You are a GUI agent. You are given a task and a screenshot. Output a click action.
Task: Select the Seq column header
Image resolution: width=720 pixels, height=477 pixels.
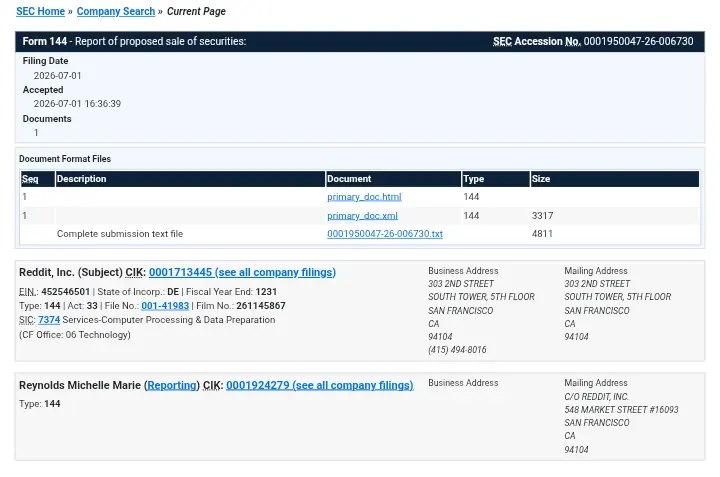tap(37, 179)
